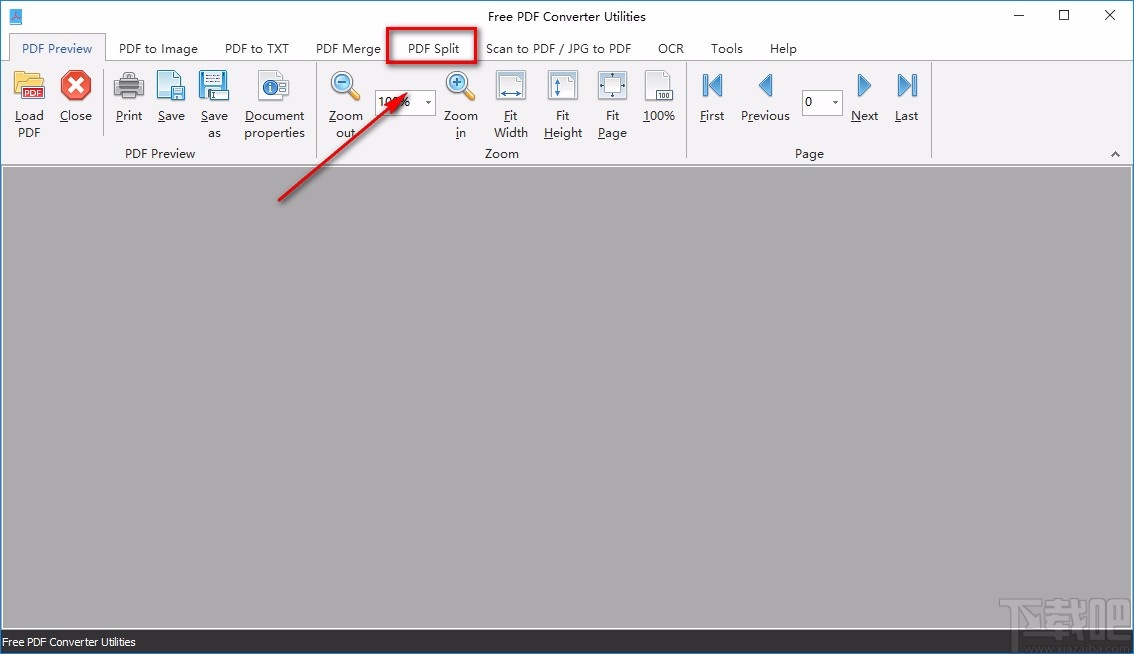Click the app logo in title bar
Image resolution: width=1134 pixels, height=654 pixels.
coord(15,16)
